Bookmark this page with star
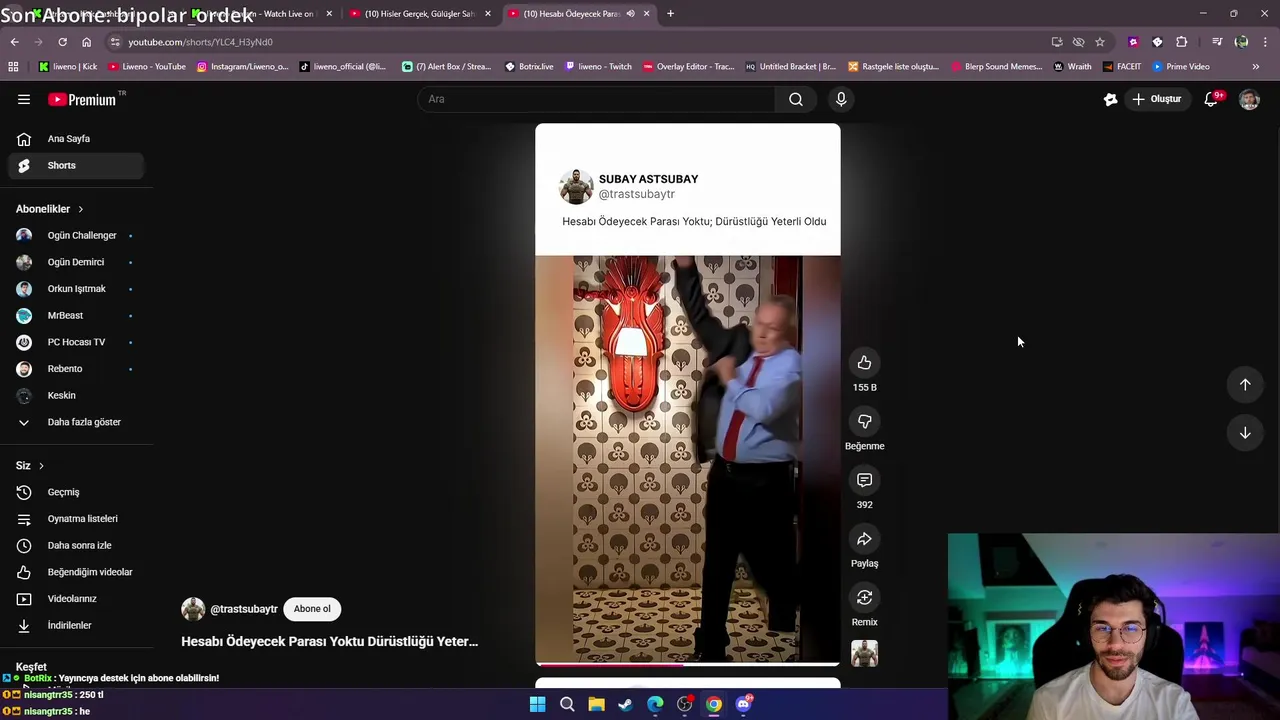Screen dimensions: 1280x720 1100,42
